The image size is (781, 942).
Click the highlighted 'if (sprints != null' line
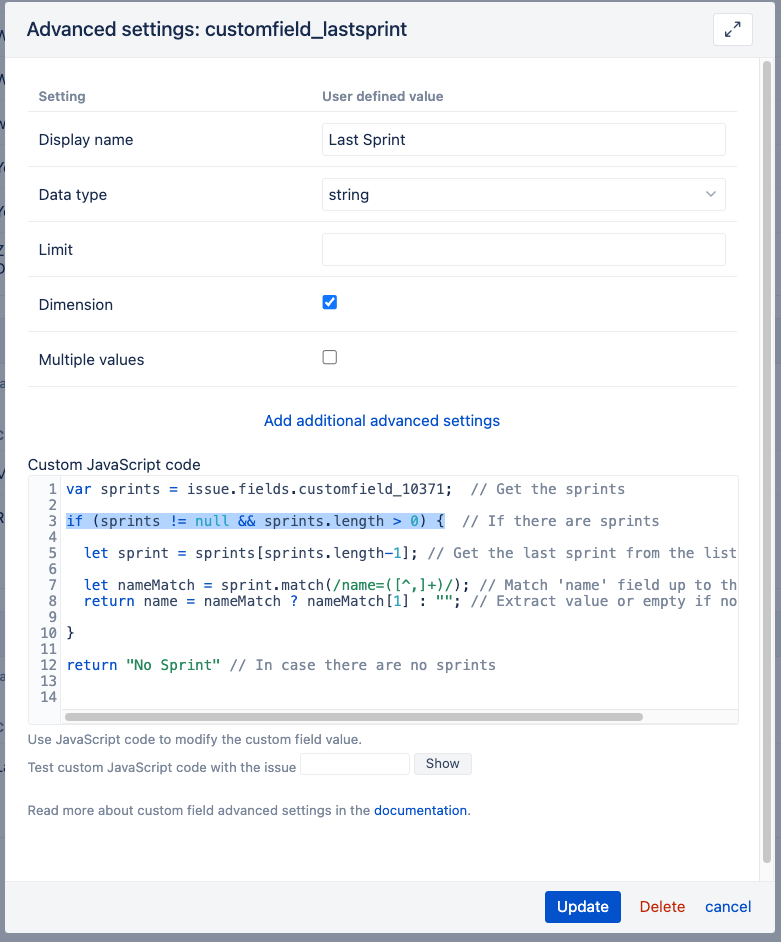tap(255, 521)
